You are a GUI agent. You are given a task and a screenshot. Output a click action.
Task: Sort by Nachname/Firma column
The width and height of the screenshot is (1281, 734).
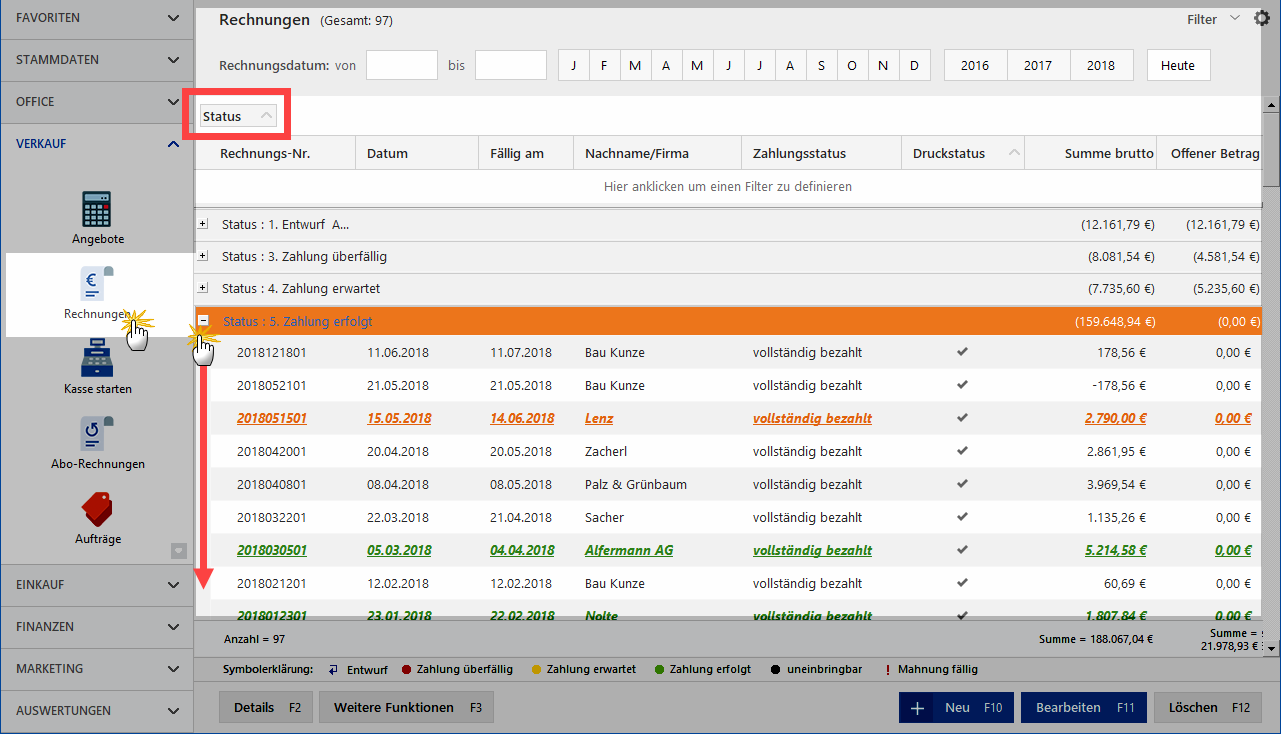click(x=657, y=153)
